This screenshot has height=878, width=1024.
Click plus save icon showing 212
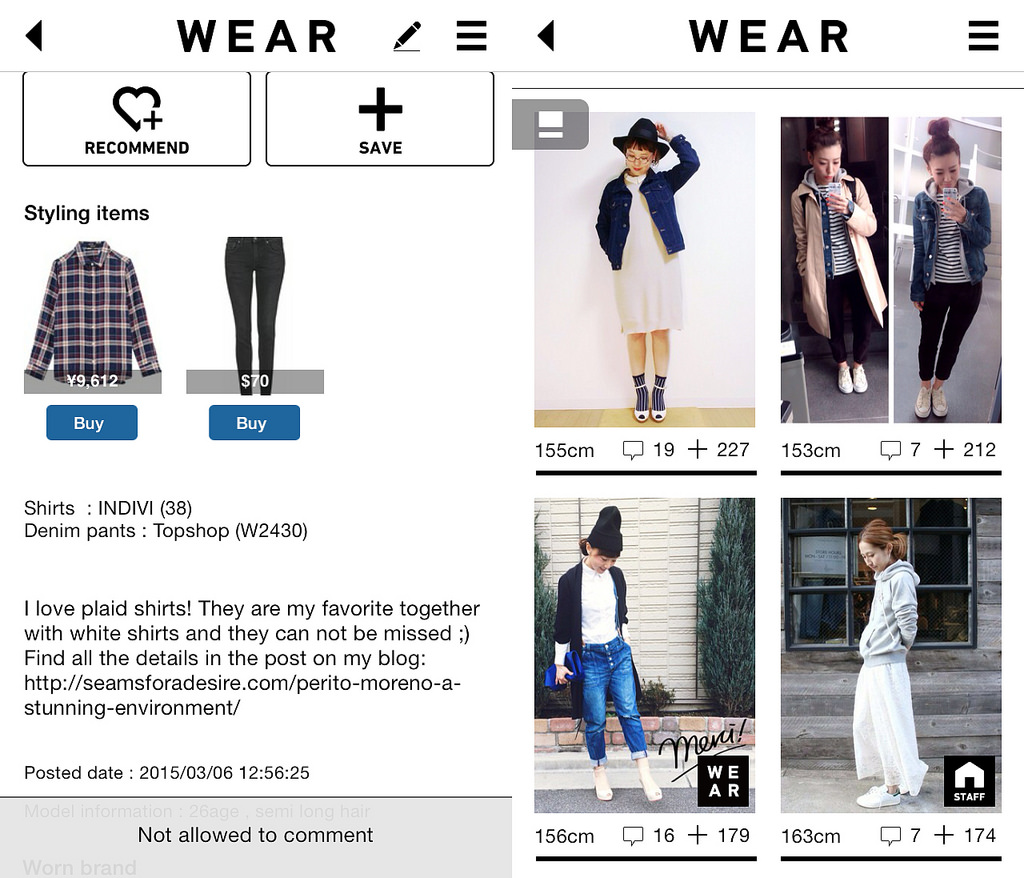(x=943, y=449)
